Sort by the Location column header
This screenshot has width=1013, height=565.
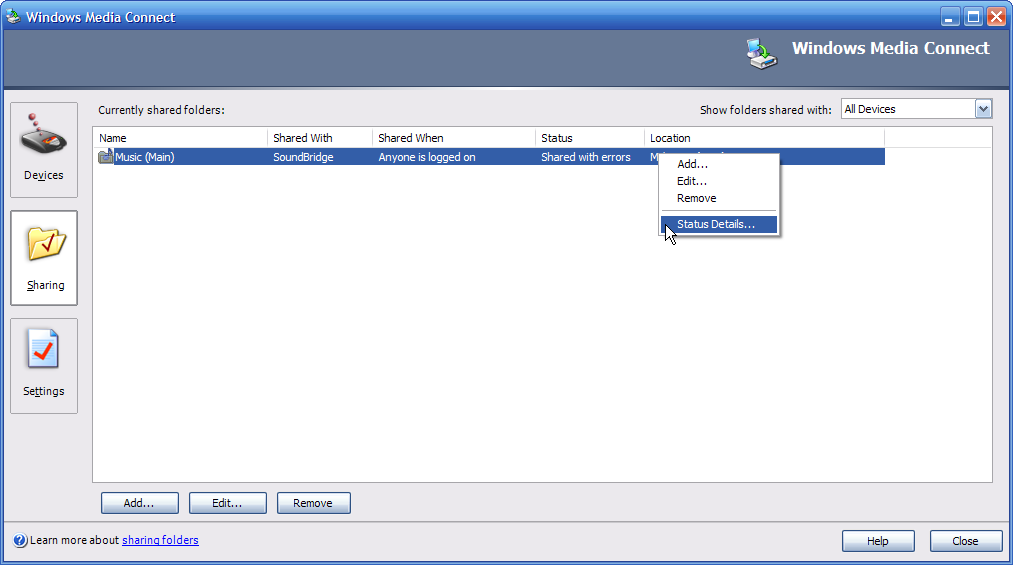(764, 138)
